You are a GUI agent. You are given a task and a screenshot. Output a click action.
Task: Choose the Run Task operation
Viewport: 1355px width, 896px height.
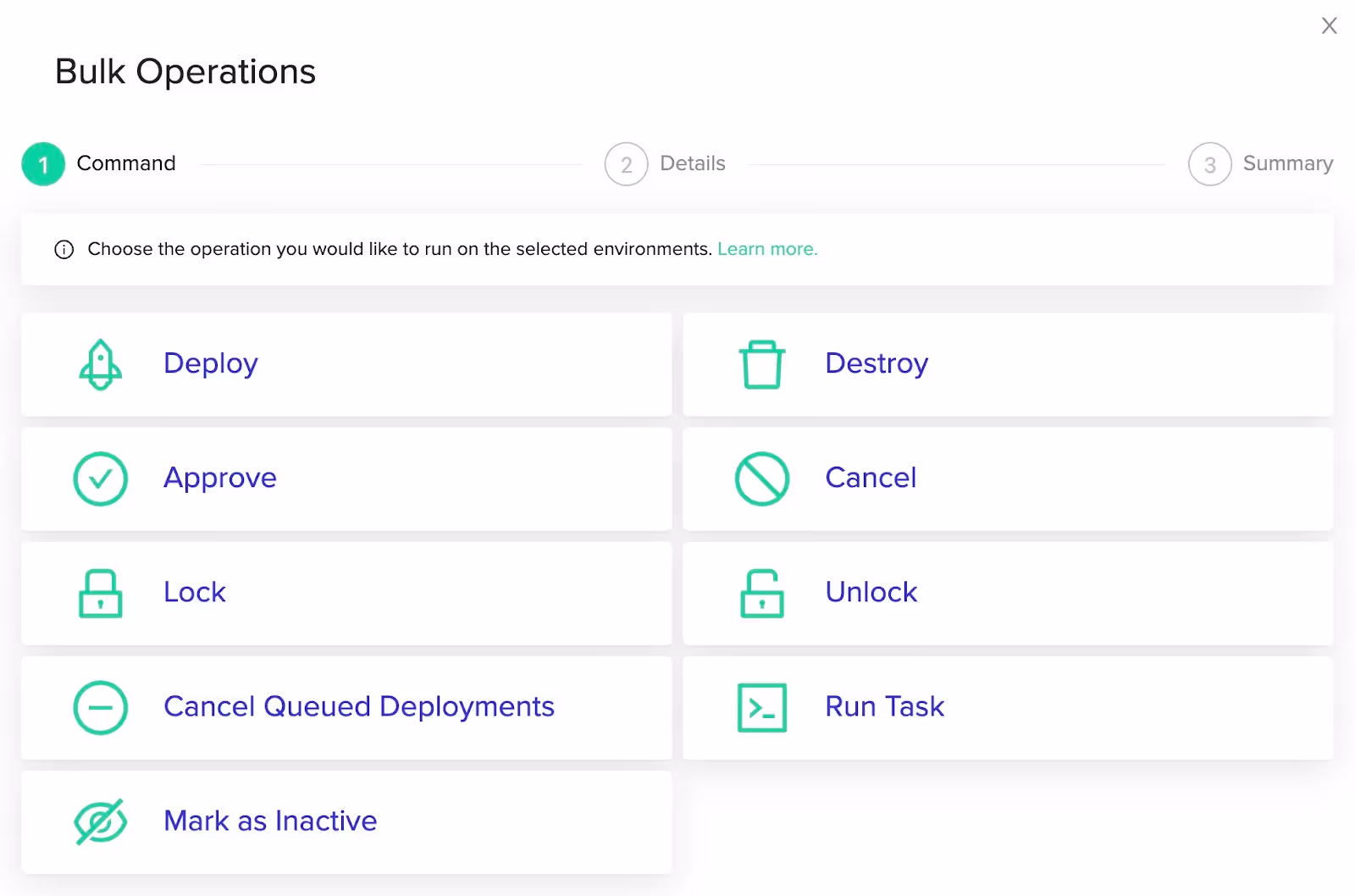click(x=1008, y=707)
